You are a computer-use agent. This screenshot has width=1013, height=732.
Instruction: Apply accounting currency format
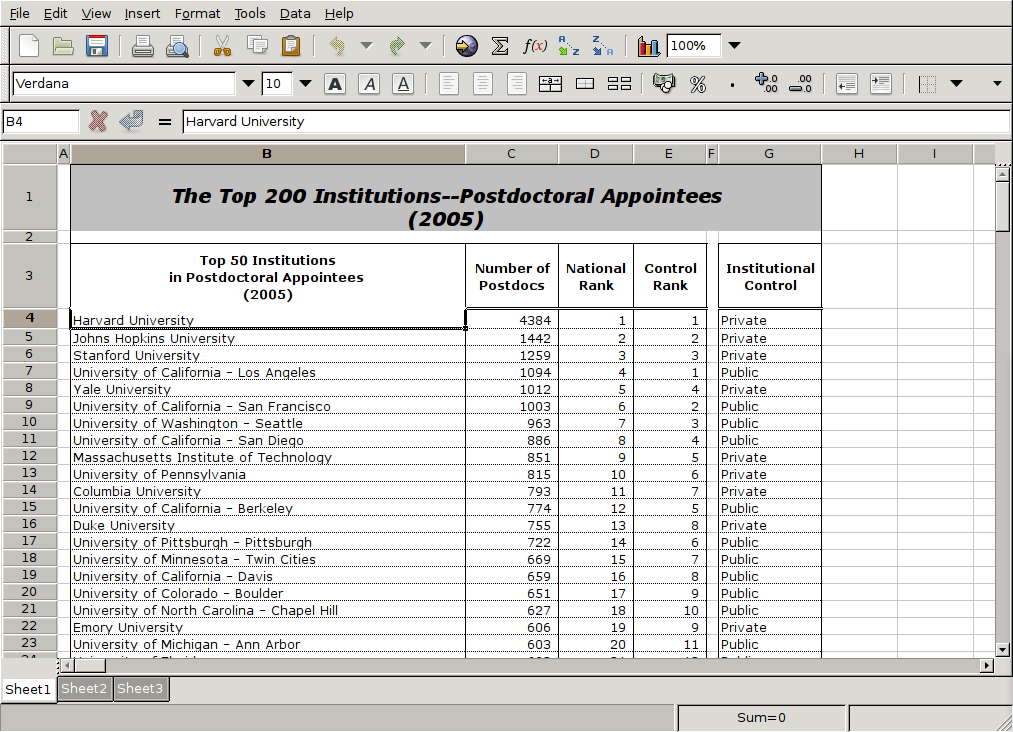pos(663,83)
